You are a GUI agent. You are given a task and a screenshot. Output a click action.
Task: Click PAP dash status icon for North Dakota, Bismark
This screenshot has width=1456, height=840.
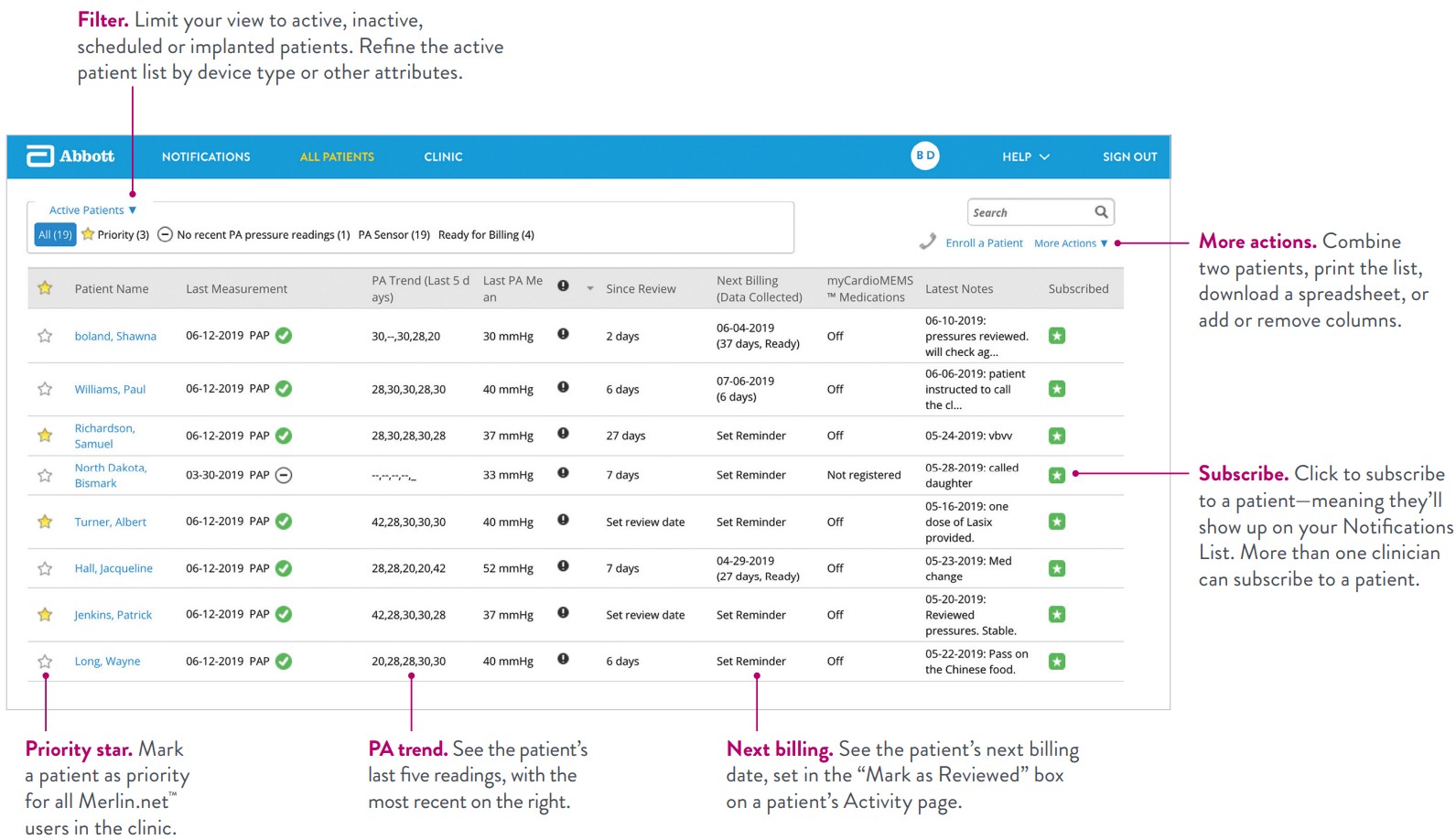[x=284, y=475]
